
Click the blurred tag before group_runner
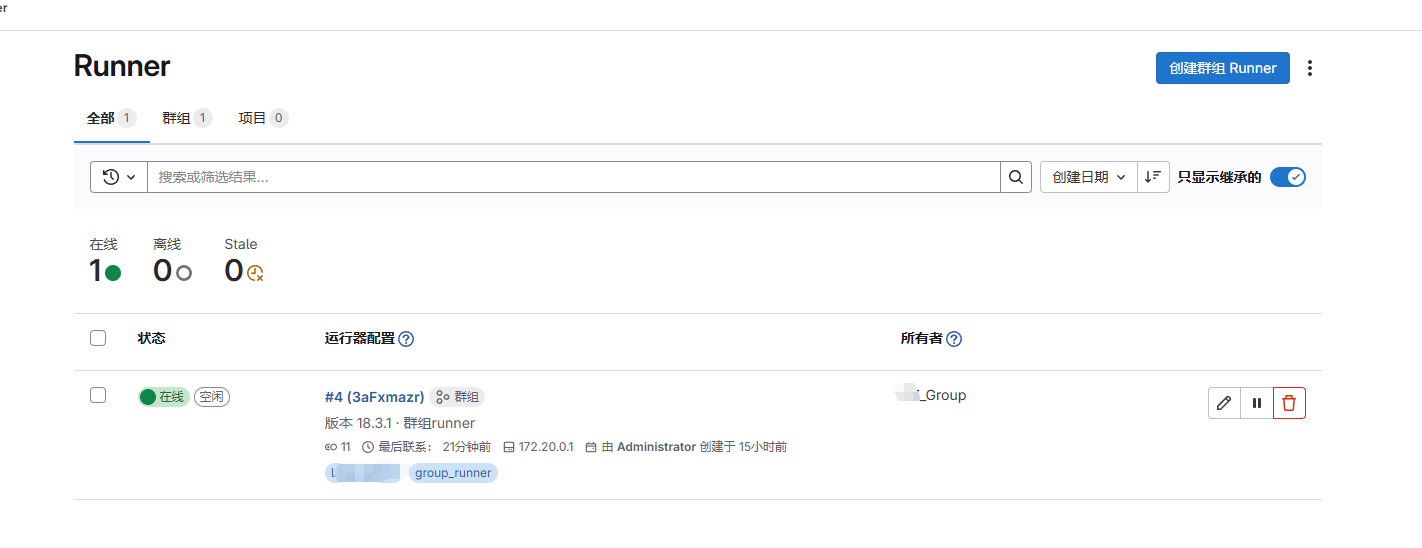point(363,473)
